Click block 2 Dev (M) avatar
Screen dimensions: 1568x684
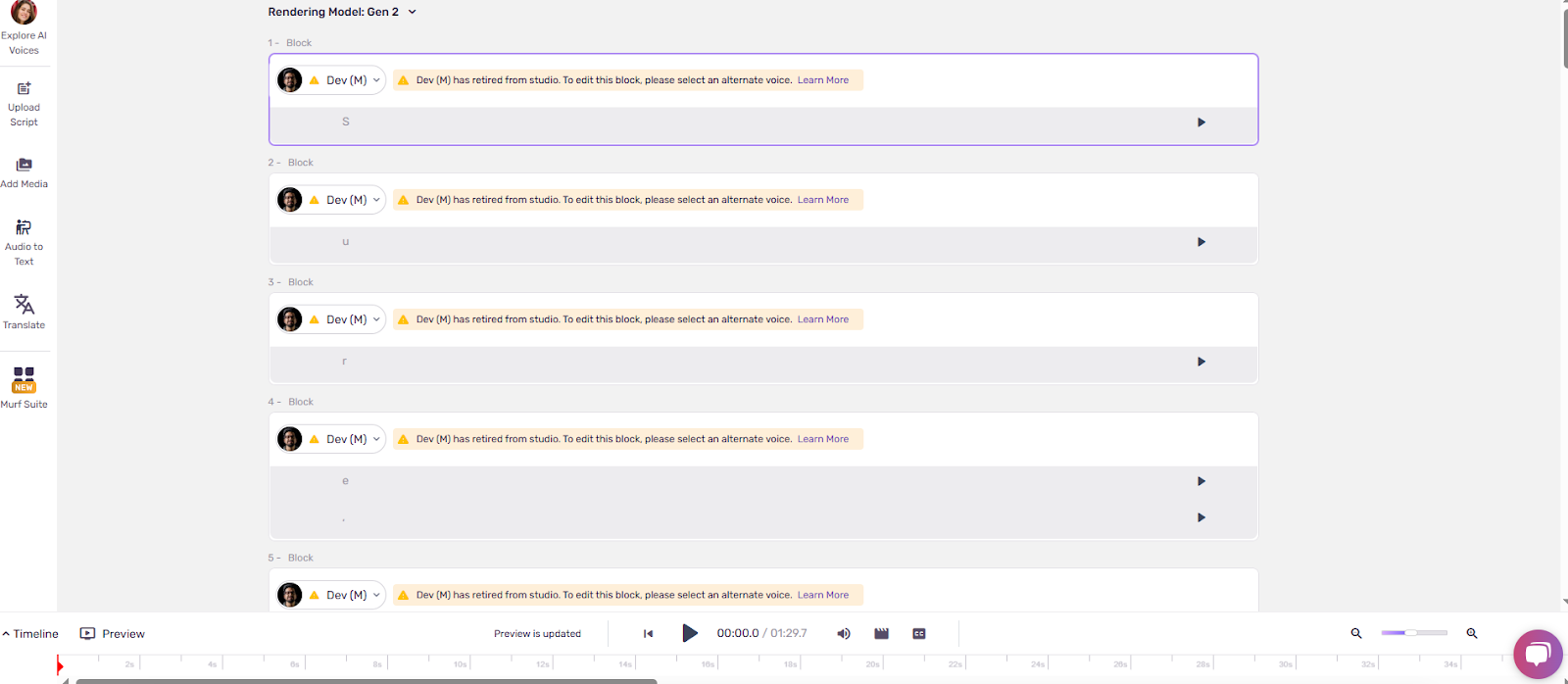[x=290, y=200]
